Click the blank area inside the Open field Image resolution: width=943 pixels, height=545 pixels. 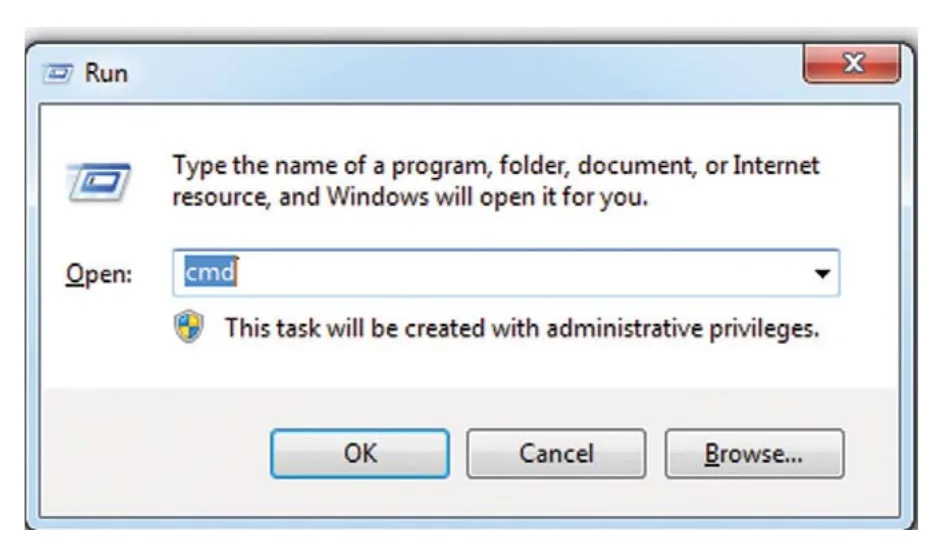[517, 273]
